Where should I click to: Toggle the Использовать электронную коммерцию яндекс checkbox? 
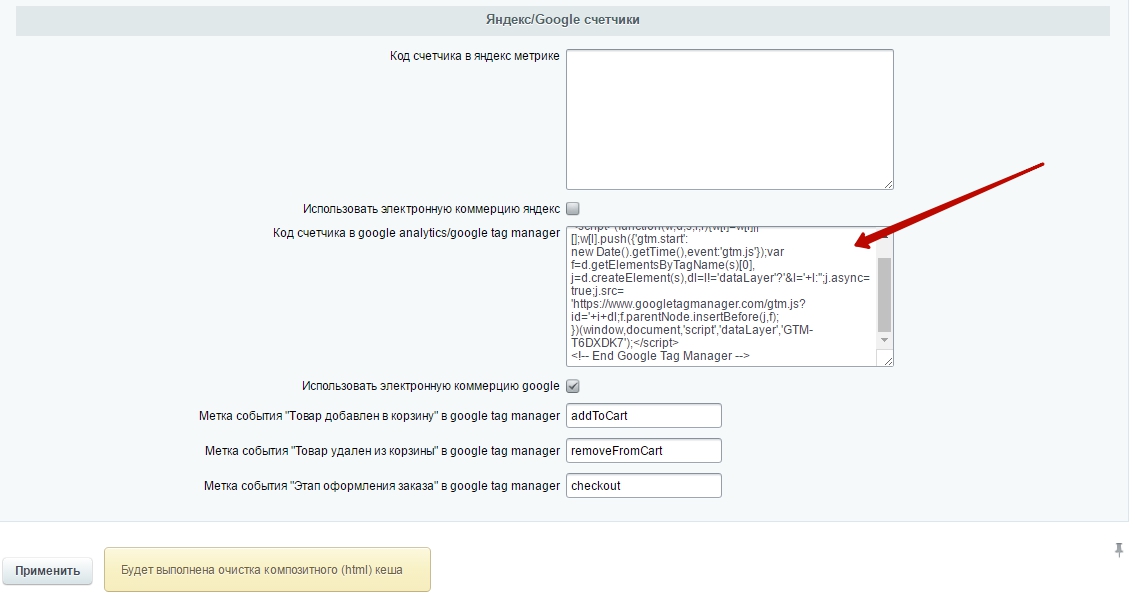pyautogui.click(x=573, y=208)
